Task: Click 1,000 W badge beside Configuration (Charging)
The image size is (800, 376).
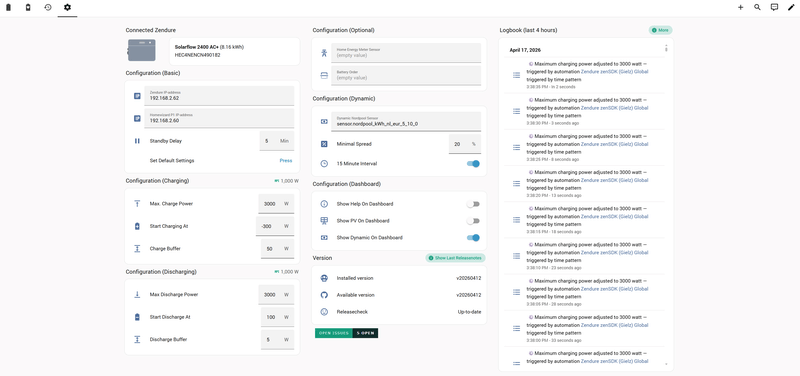Action: click(x=287, y=181)
